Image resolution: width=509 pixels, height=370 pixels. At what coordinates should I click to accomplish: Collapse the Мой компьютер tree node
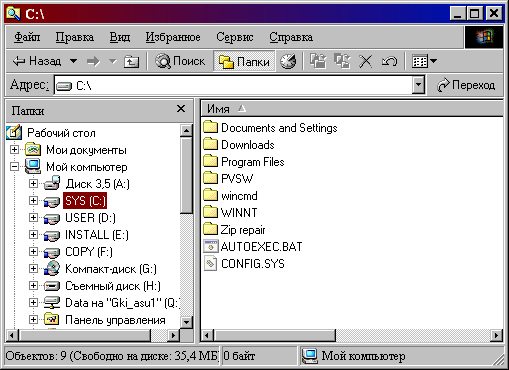tap(14, 166)
